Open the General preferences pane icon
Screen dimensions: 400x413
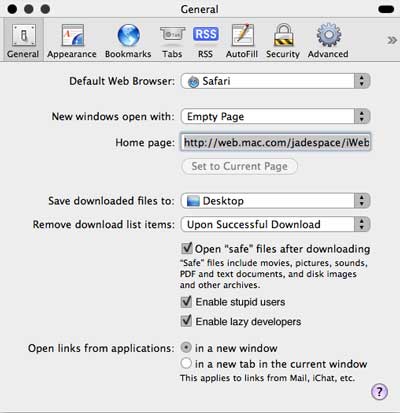point(23,40)
